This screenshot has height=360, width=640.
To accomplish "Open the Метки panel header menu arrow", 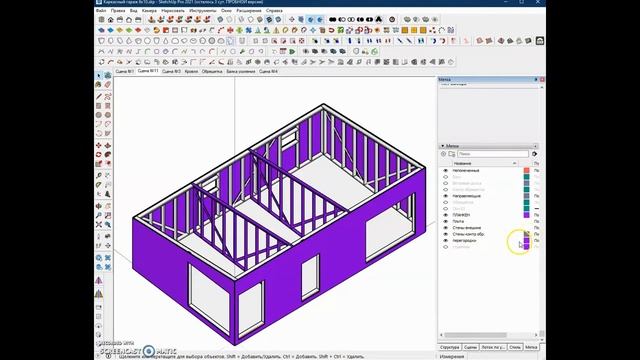I will click(x=535, y=146).
